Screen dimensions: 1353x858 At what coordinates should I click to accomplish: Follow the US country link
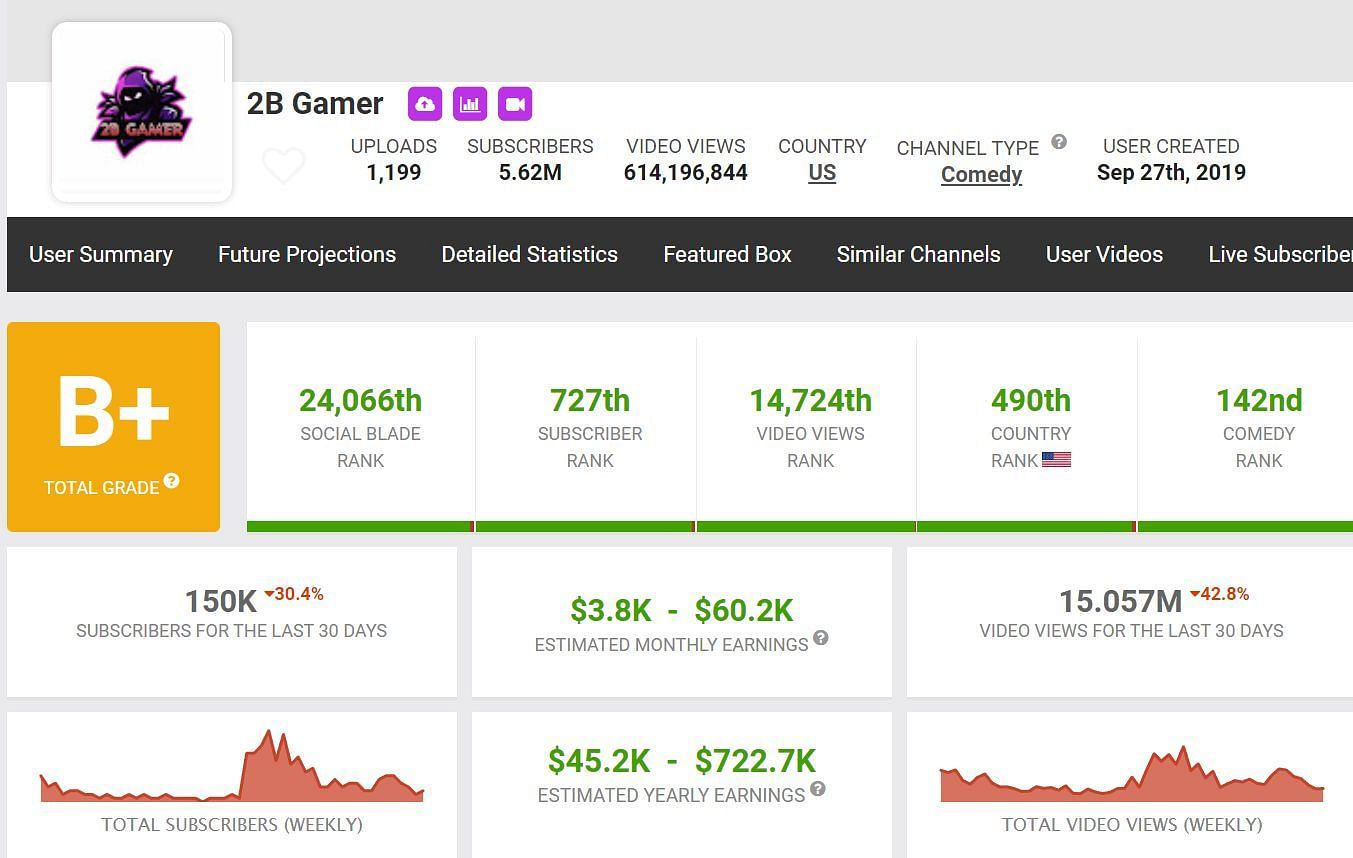pos(822,173)
